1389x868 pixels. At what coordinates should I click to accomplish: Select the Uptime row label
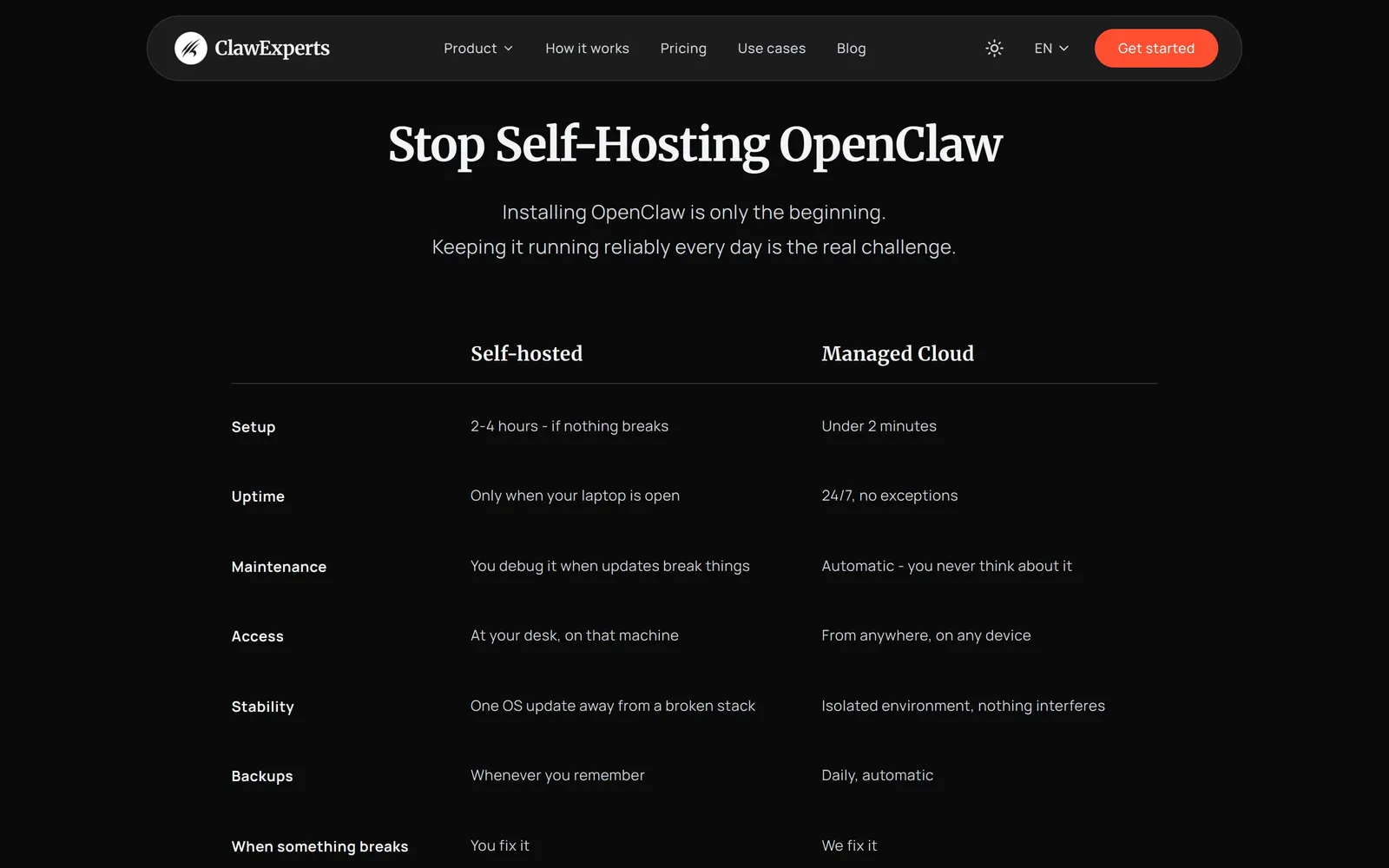258,496
